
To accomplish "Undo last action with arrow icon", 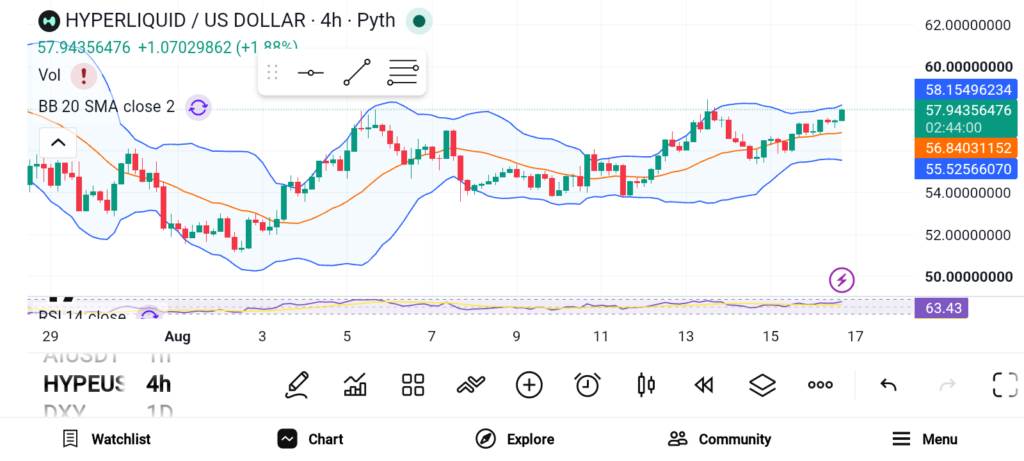I will click(x=888, y=385).
